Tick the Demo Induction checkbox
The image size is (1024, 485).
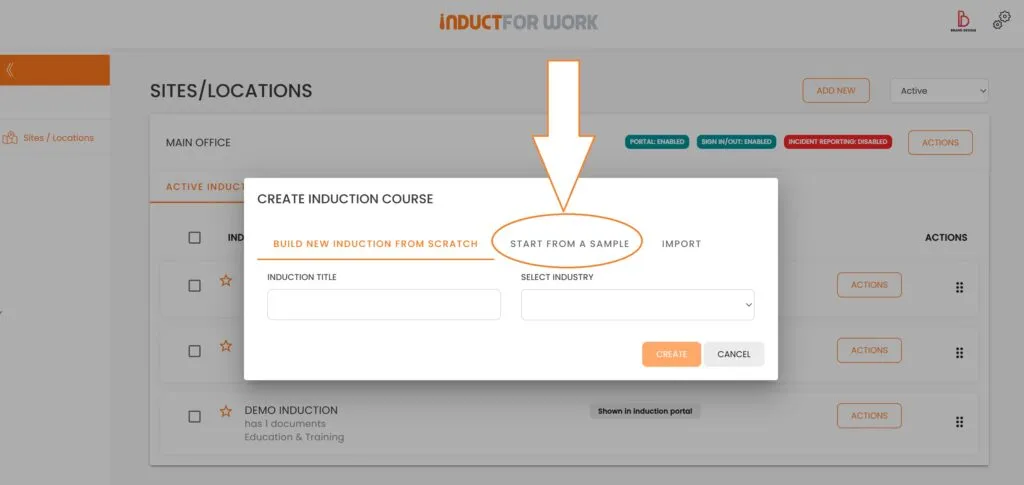coord(195,416)
